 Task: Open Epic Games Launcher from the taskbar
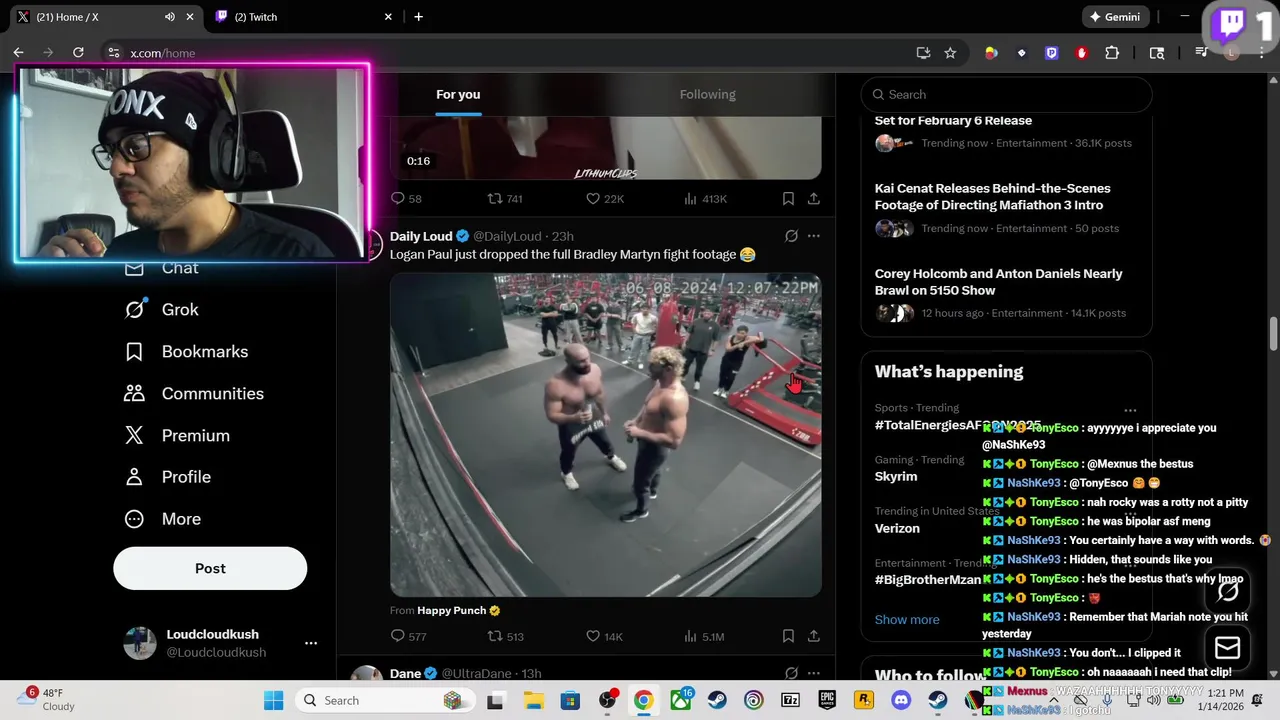coord(827,700)
